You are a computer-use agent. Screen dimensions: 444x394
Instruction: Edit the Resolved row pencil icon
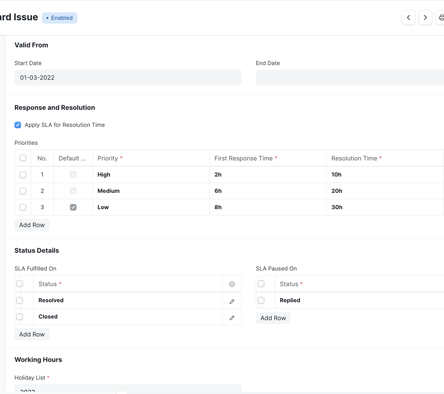pos(232,301)
